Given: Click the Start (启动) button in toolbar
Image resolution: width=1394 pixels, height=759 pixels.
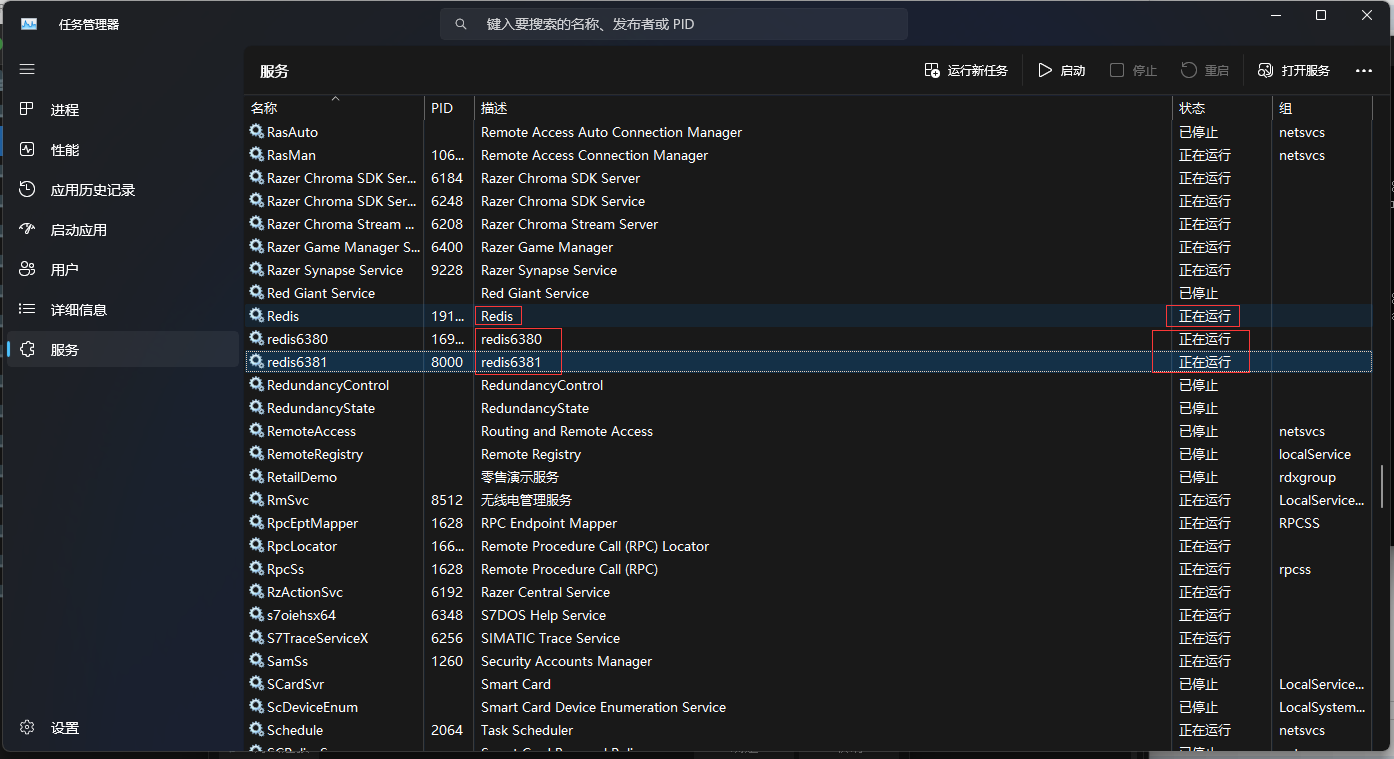Looking at the screenshot, I should [x=1061, y=70].
